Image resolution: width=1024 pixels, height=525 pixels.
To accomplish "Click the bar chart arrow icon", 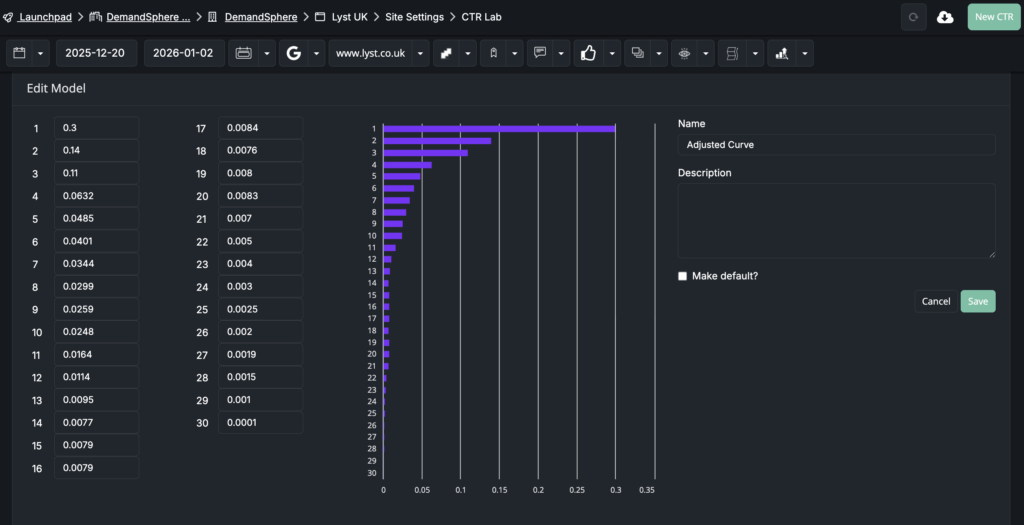I will 781,53.
